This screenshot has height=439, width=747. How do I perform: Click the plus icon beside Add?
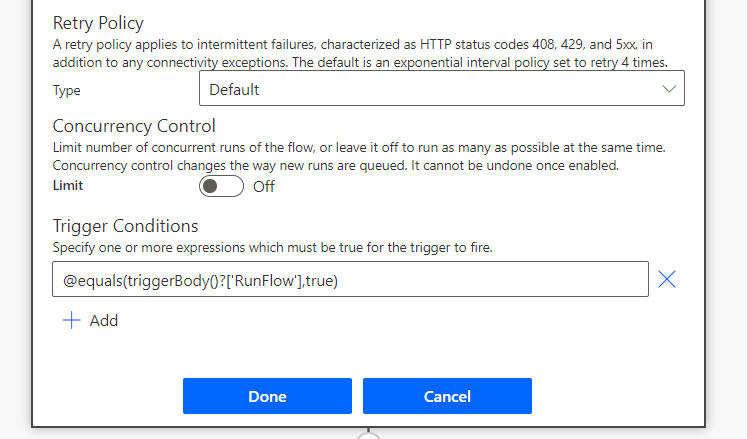point(71,321)
